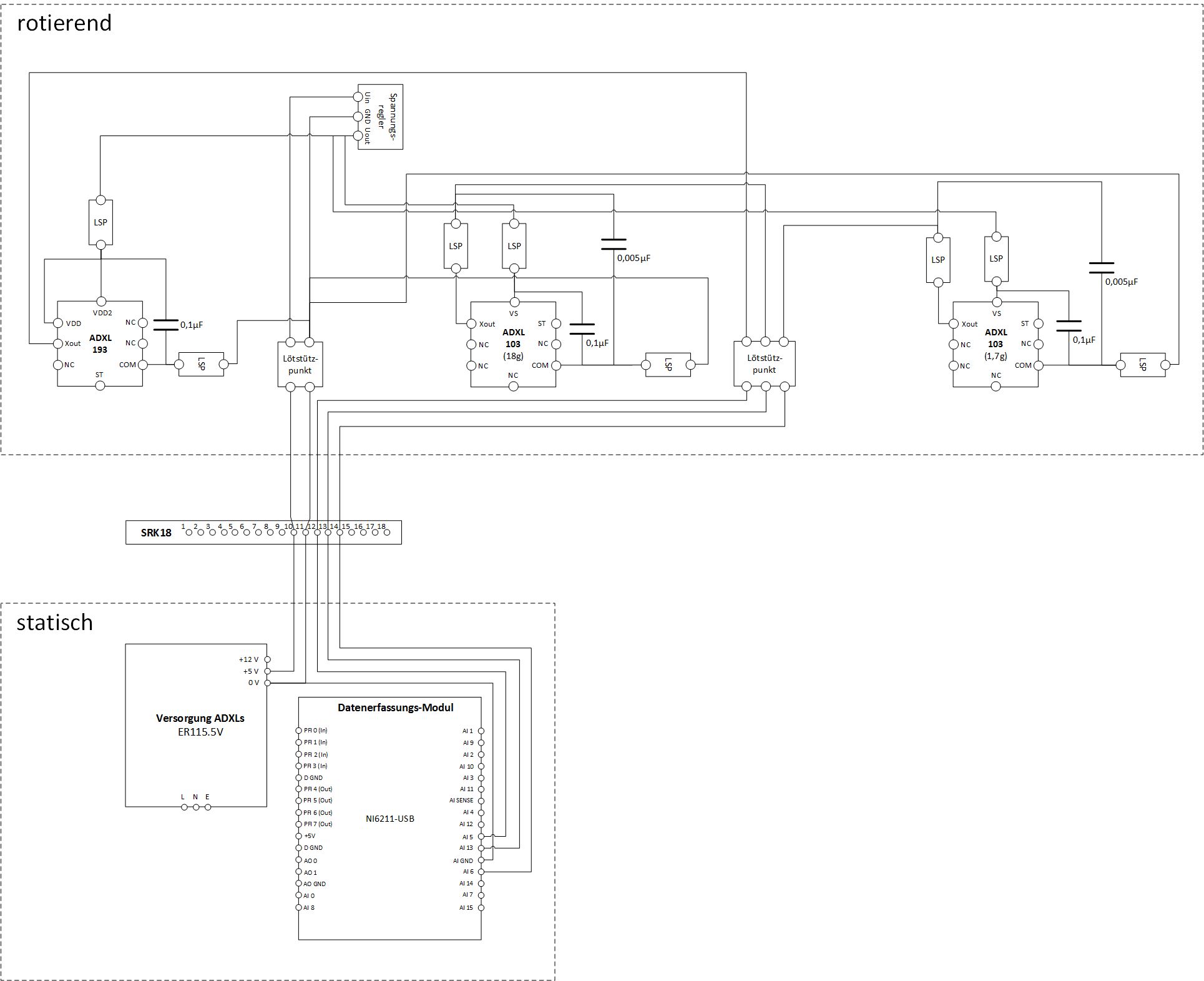The width and height of the screenshot is (1204, 981).
Task: Click the AI GND pin on NI6211
Action: [x=481, y=860]
